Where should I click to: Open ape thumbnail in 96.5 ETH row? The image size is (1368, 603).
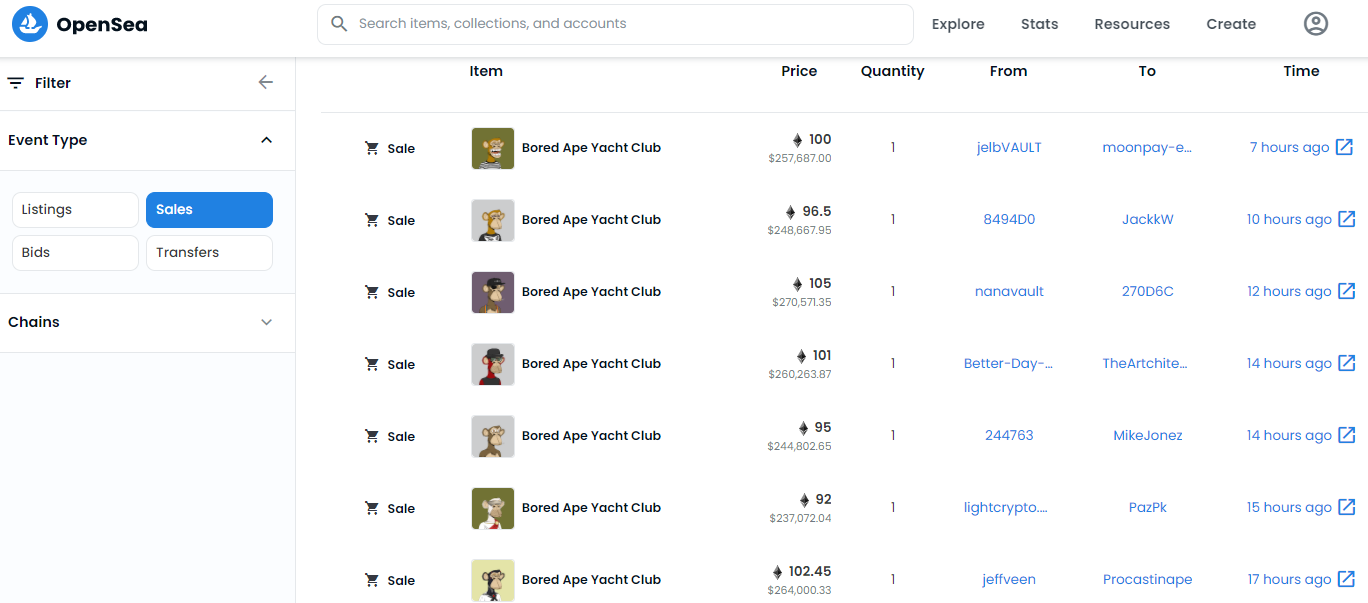pos(493,220)
